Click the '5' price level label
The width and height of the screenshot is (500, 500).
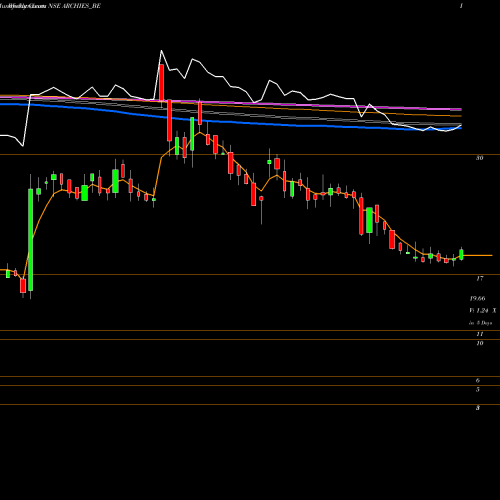pos(478,389)
